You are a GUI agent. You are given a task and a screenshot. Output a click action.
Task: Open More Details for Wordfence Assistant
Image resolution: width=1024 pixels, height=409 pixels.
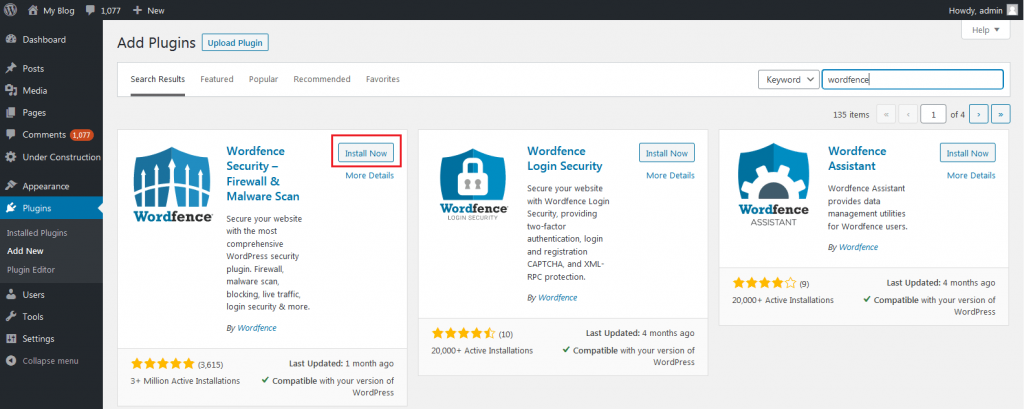point(971,176)
